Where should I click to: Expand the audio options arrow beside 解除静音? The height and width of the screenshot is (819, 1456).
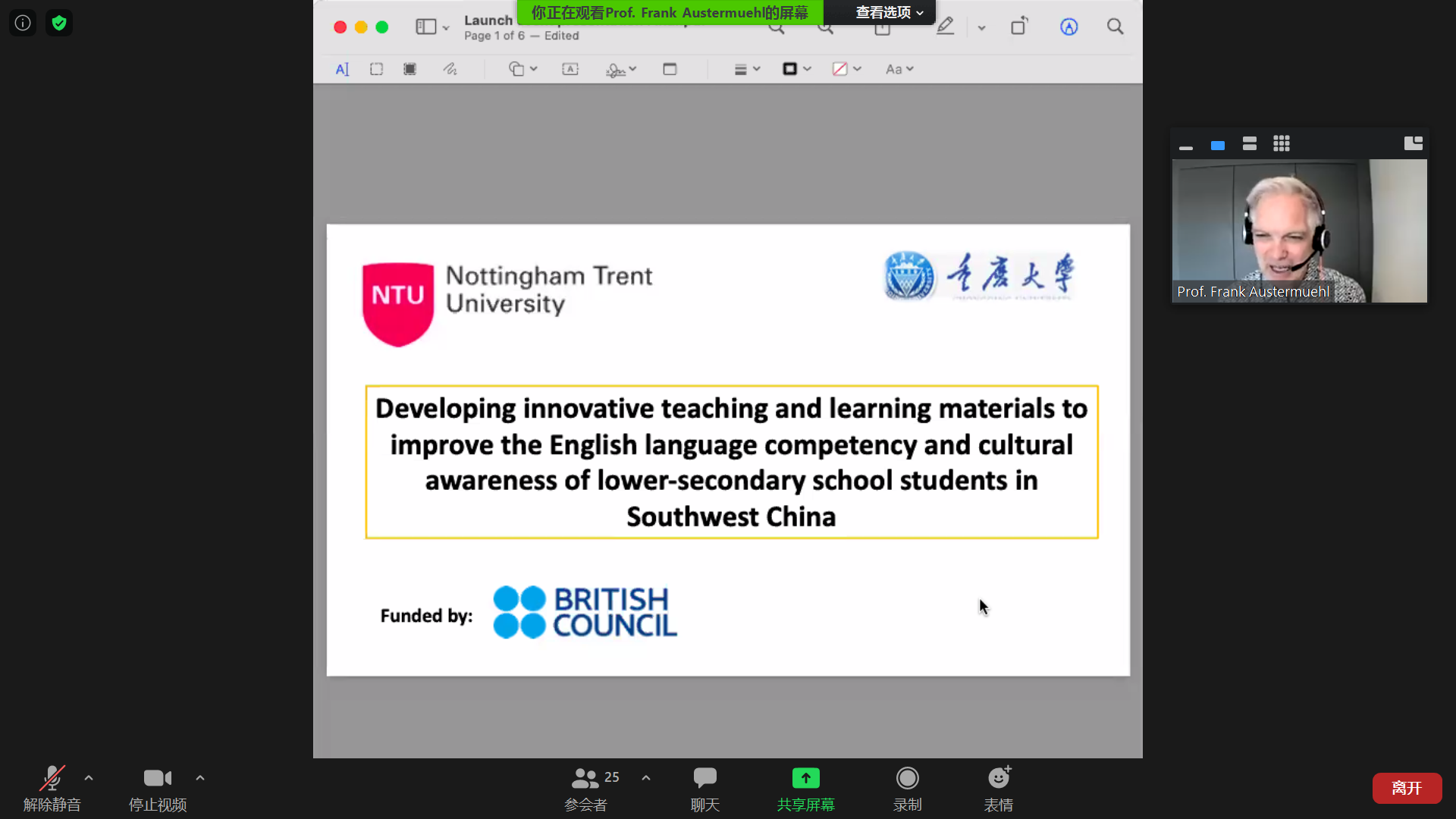[x=89, y=778]
